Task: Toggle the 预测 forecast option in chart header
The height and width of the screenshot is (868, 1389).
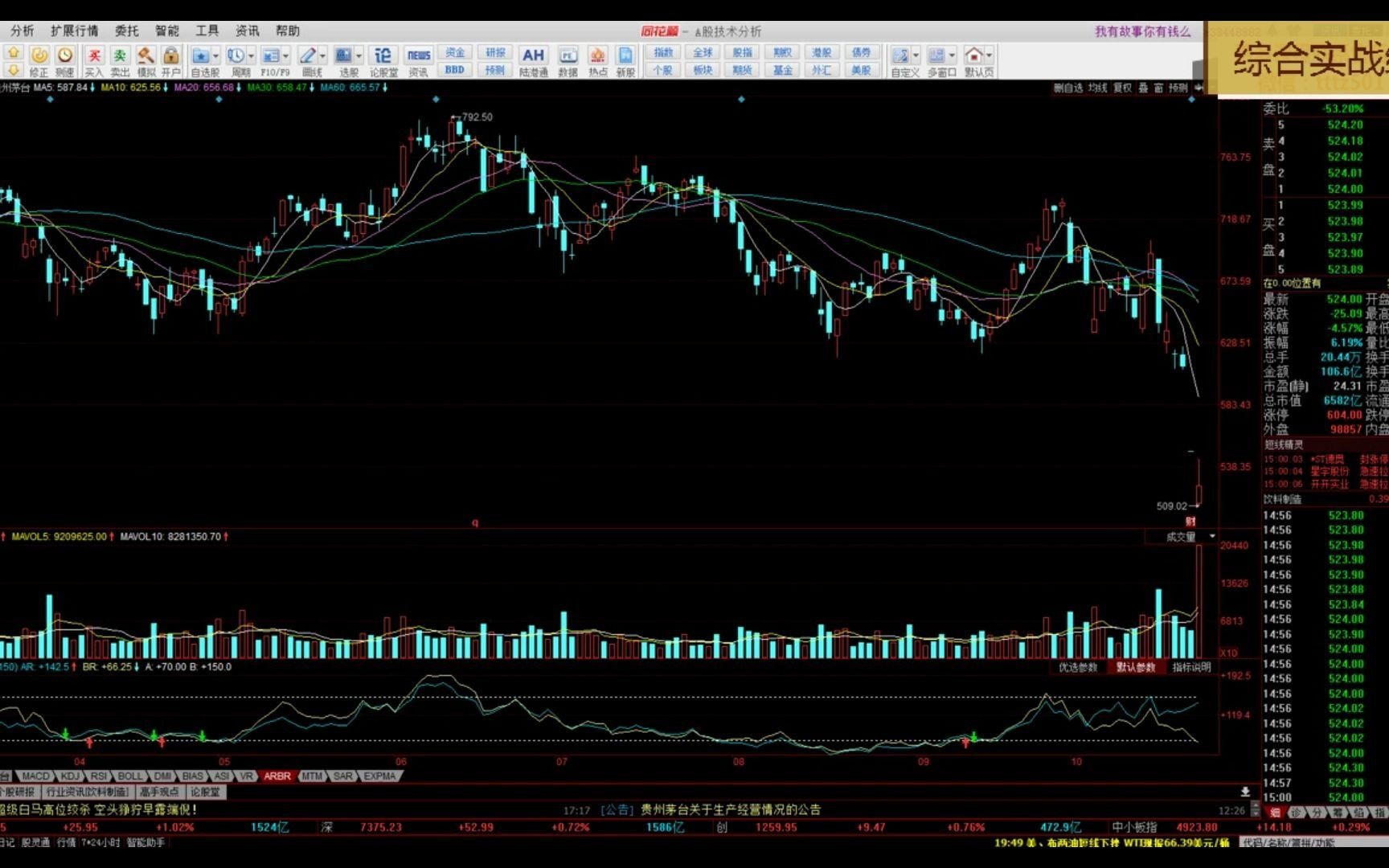Action: pos(1178,88)
